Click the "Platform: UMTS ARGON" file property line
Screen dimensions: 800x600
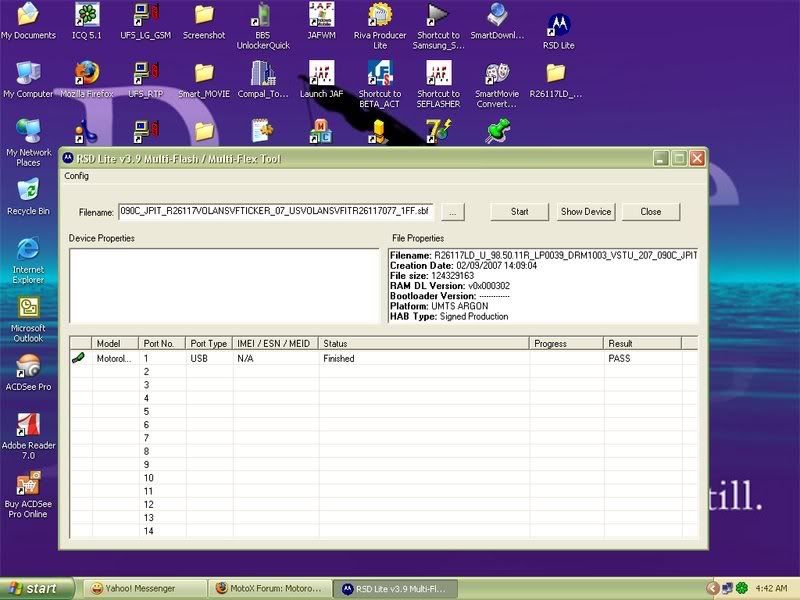click(439, 306)
